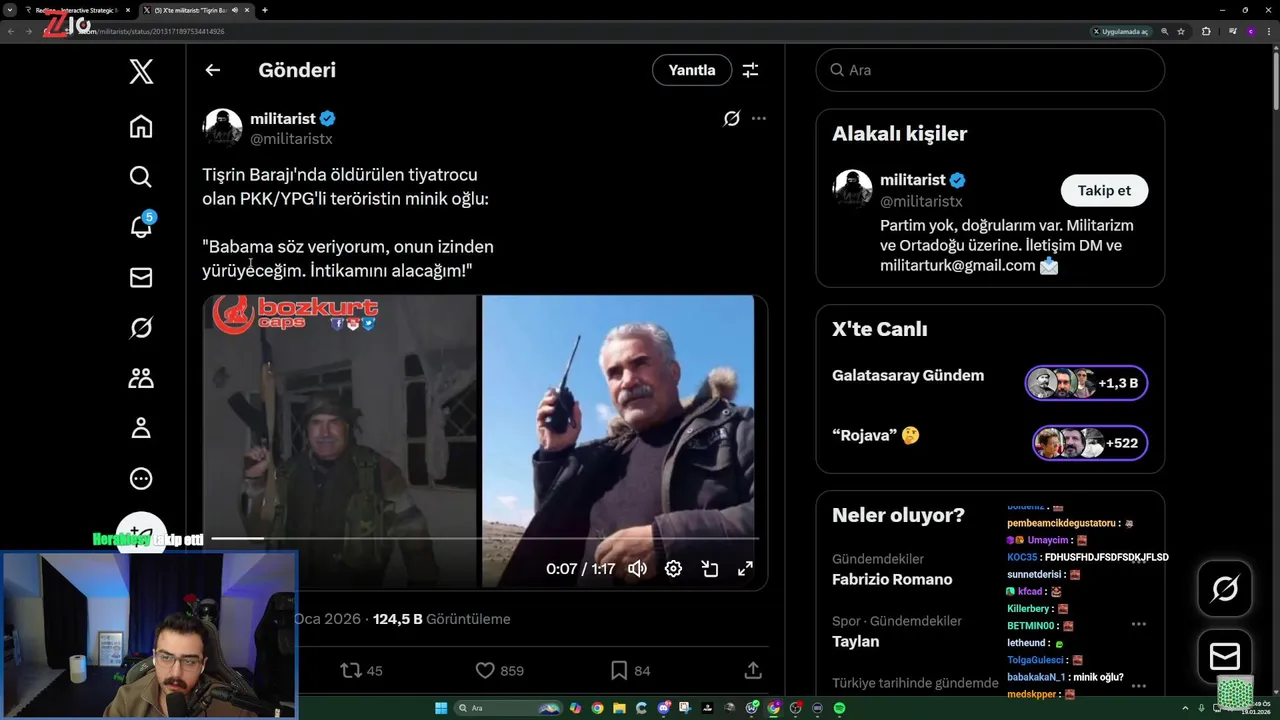Open Communities icon in sidebar
This screenshot has height=720, width=1280.
tap(141, 378)
